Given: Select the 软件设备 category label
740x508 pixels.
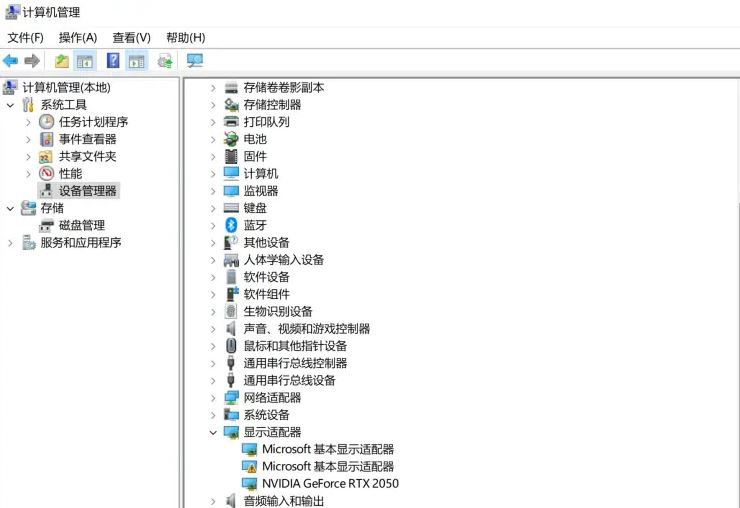Looking at the screenshot, I should tap(266, 277).
